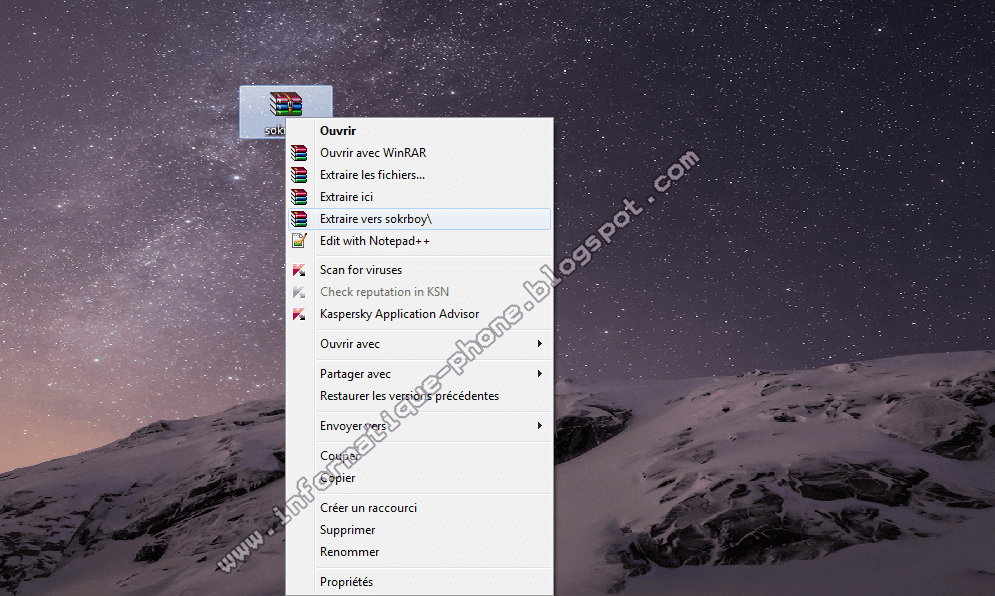Open the Partager avec entry
995x596 pixels.
tap(419, 374)
